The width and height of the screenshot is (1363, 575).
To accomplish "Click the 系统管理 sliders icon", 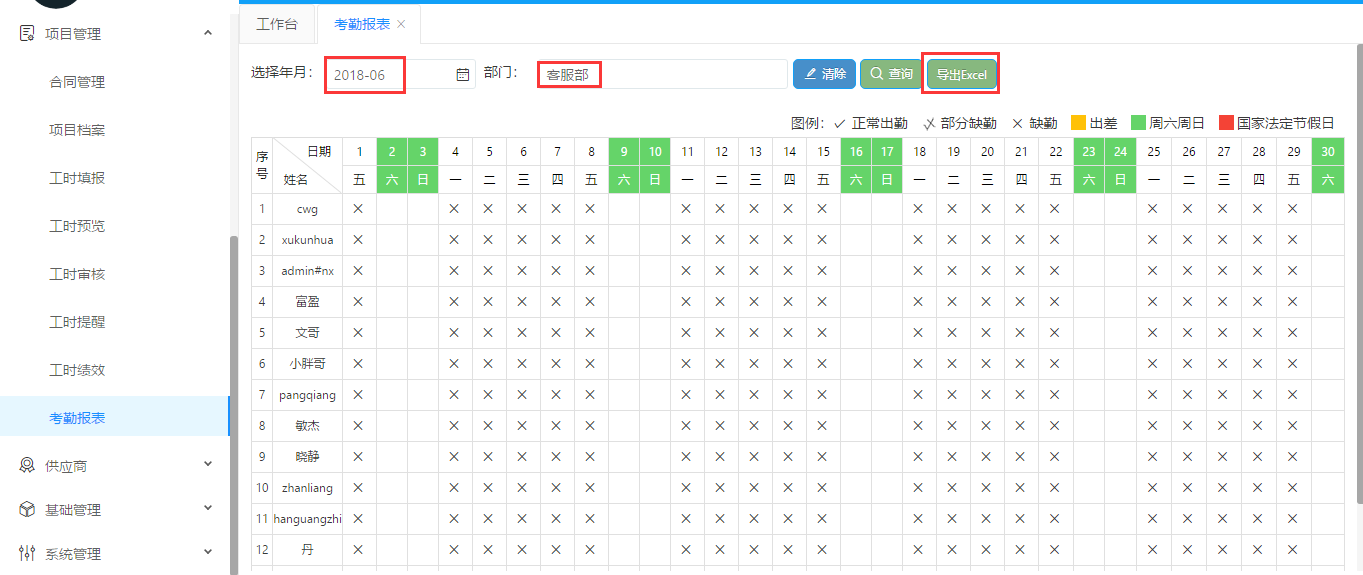I will [x=27, y=553].
